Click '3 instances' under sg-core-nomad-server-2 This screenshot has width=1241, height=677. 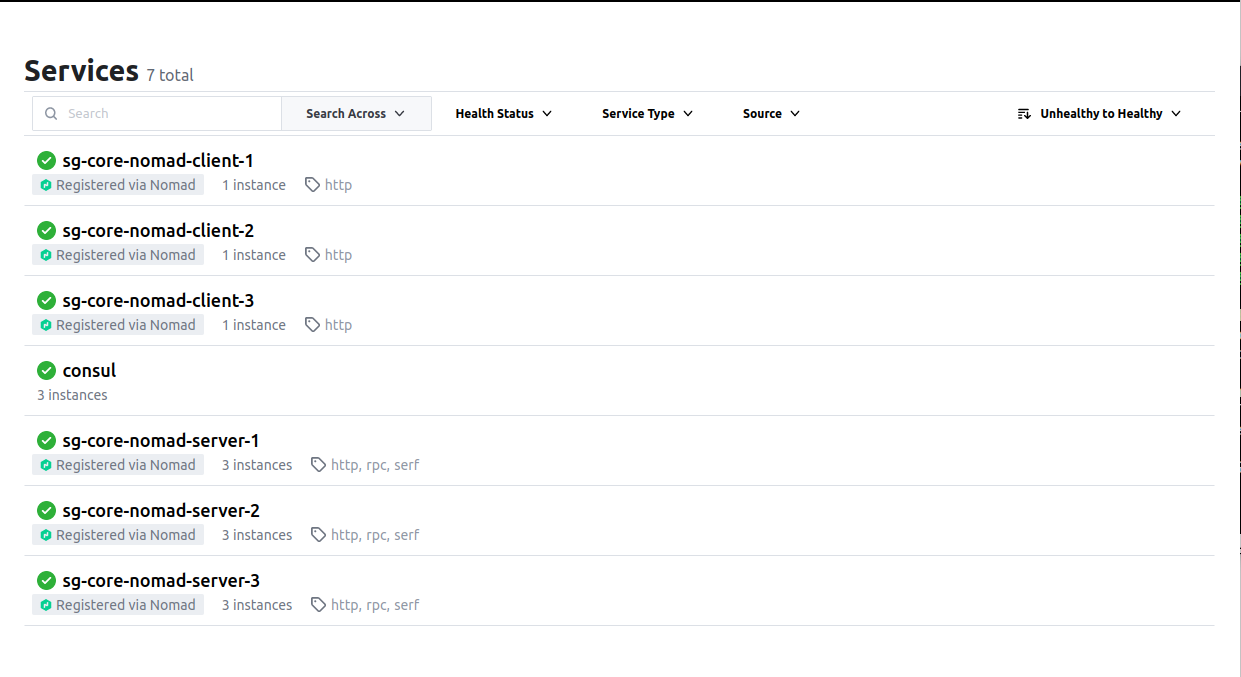(257, 535)
